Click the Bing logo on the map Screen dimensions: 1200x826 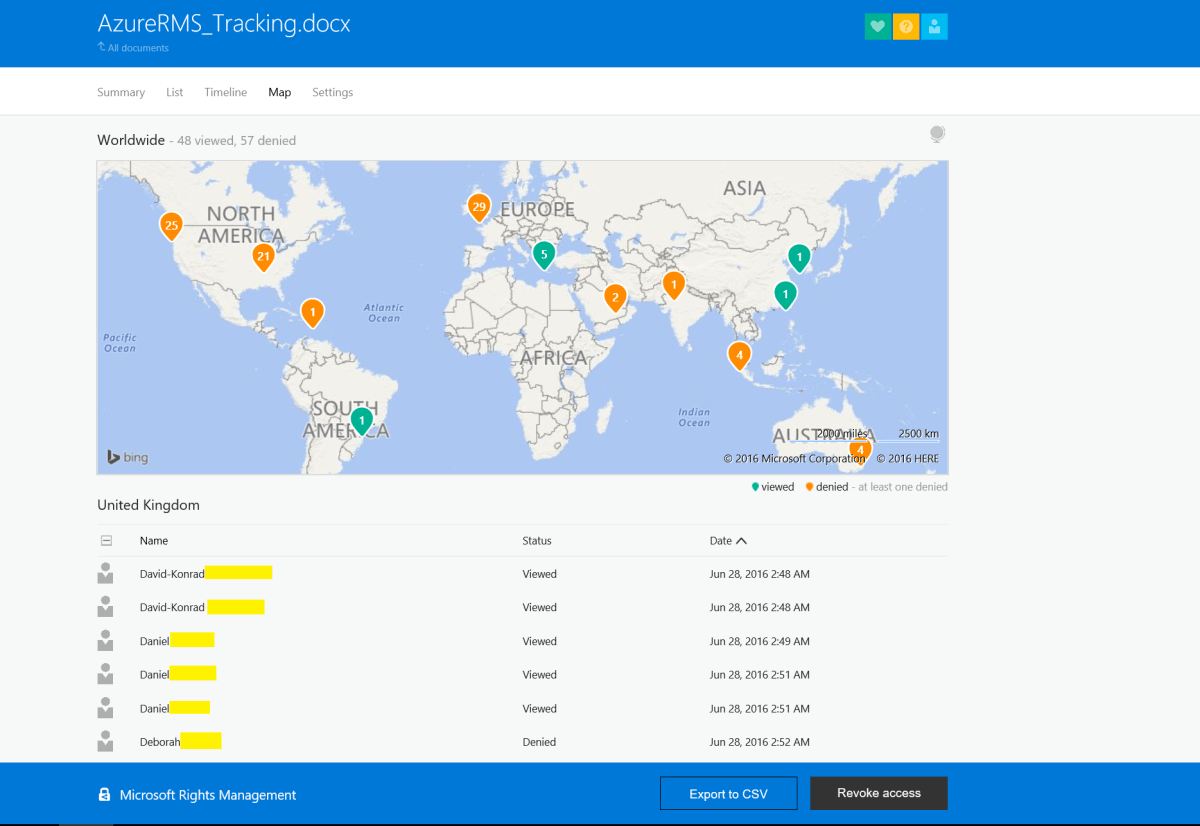126,456
